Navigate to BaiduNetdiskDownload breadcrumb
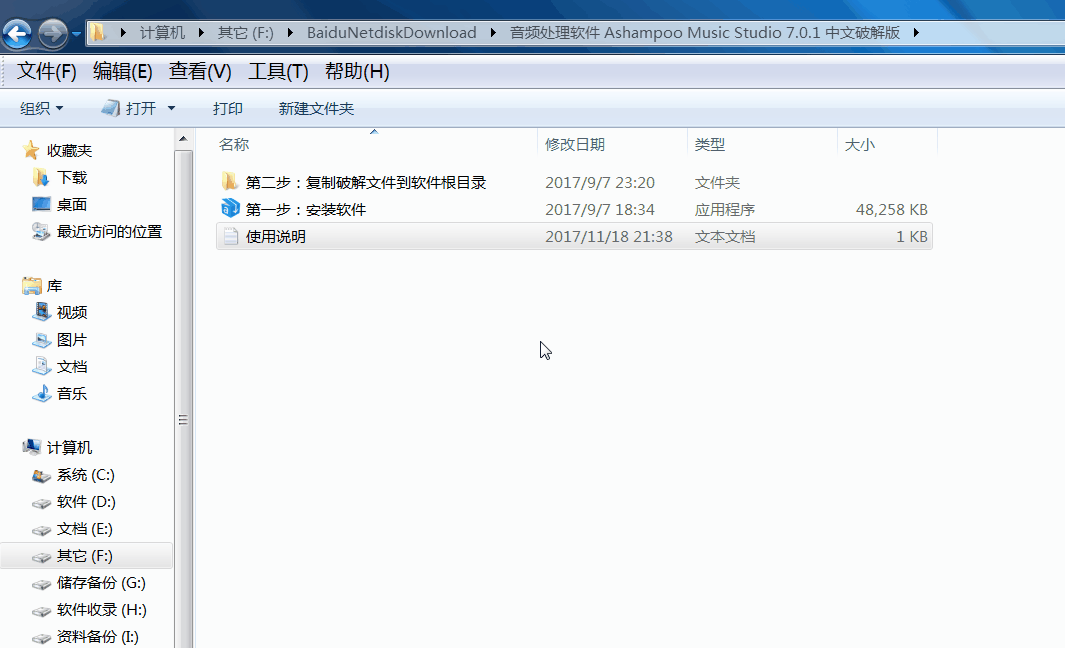 point(391,33)
